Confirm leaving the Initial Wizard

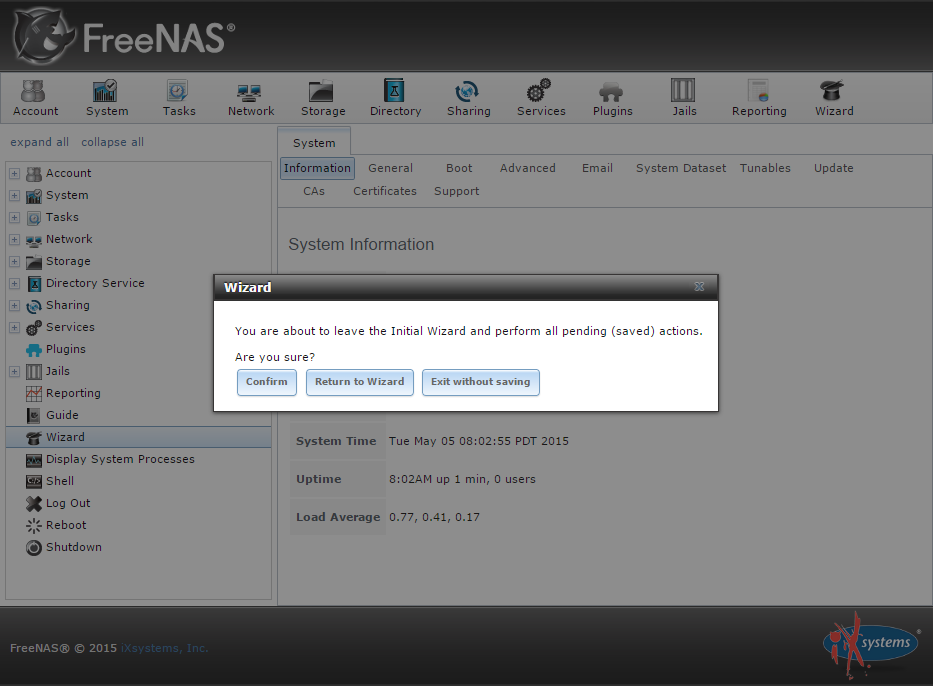(267, 382)
